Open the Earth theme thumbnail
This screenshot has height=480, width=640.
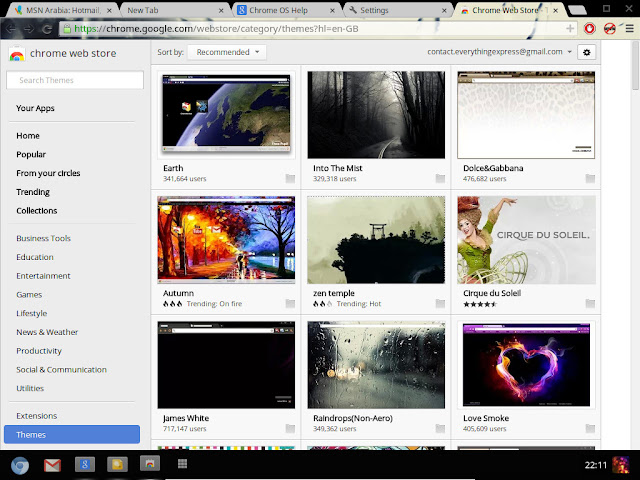(x=226, y=115)
